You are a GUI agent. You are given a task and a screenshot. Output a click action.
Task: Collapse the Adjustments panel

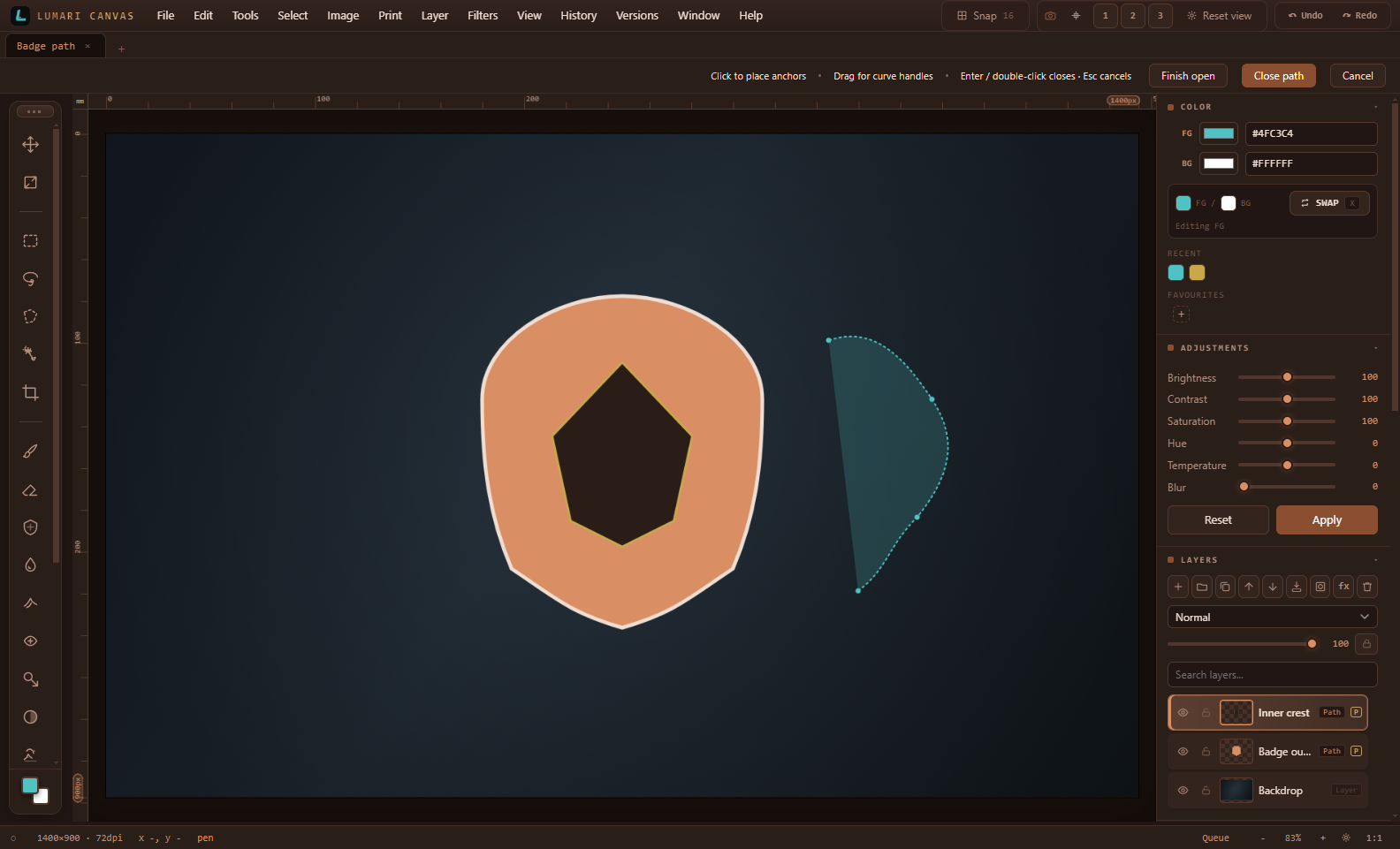pos(1375,348)
